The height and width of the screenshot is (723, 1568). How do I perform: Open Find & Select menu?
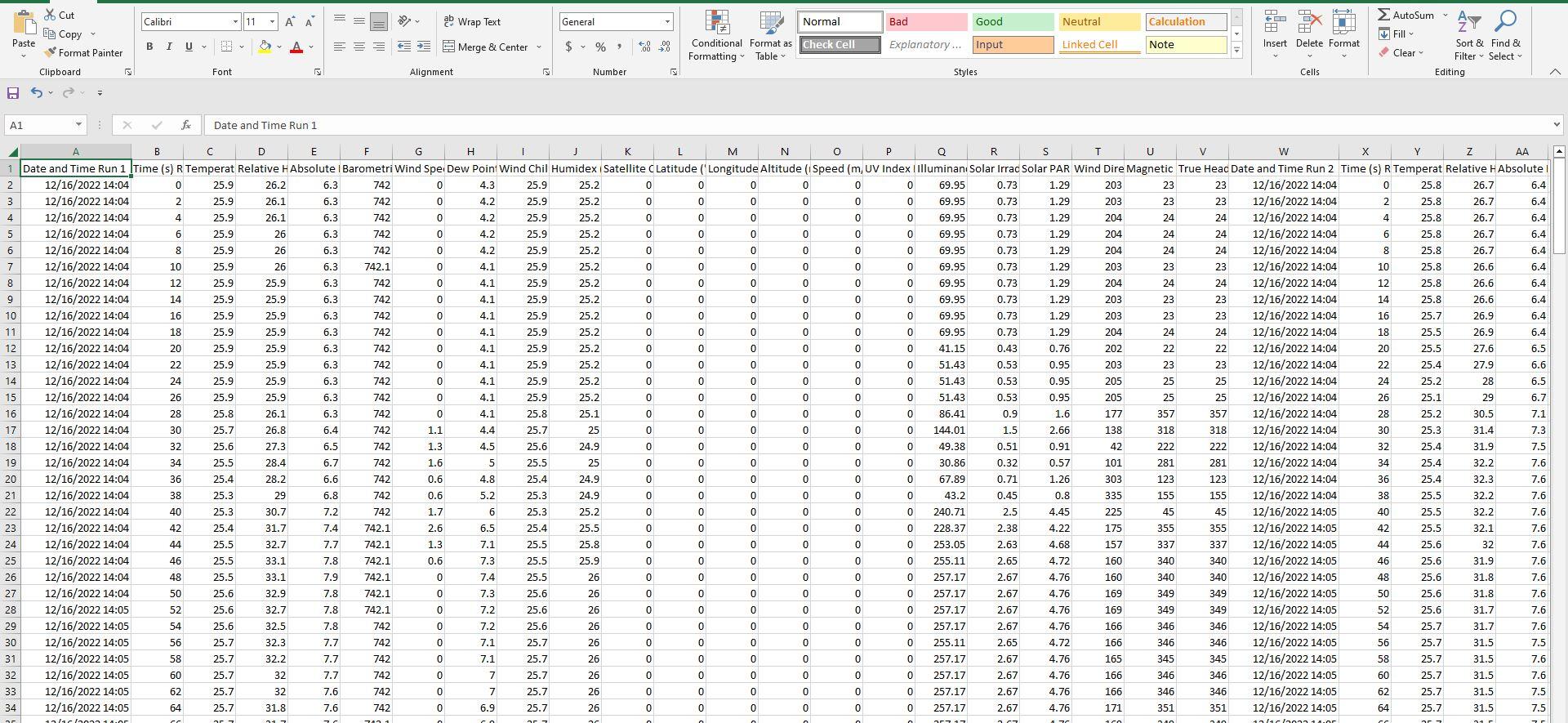pos(1505,35)
